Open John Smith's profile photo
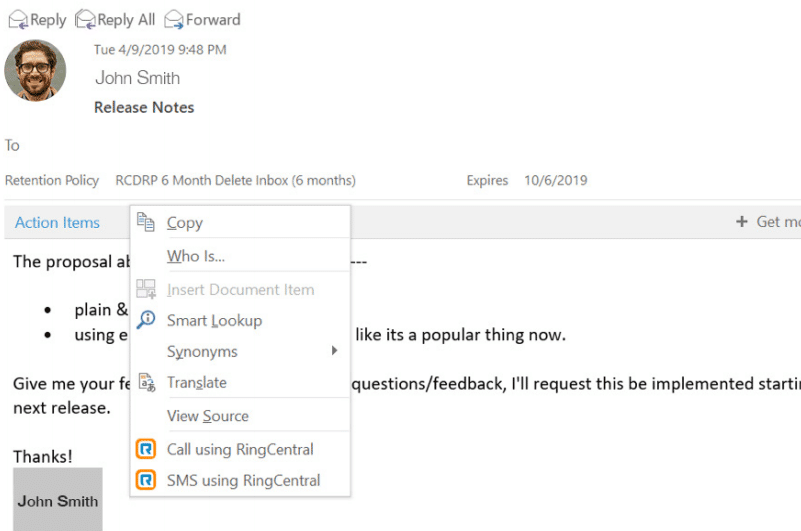Screen dimensions: 801x531 (x=35, y=71)
